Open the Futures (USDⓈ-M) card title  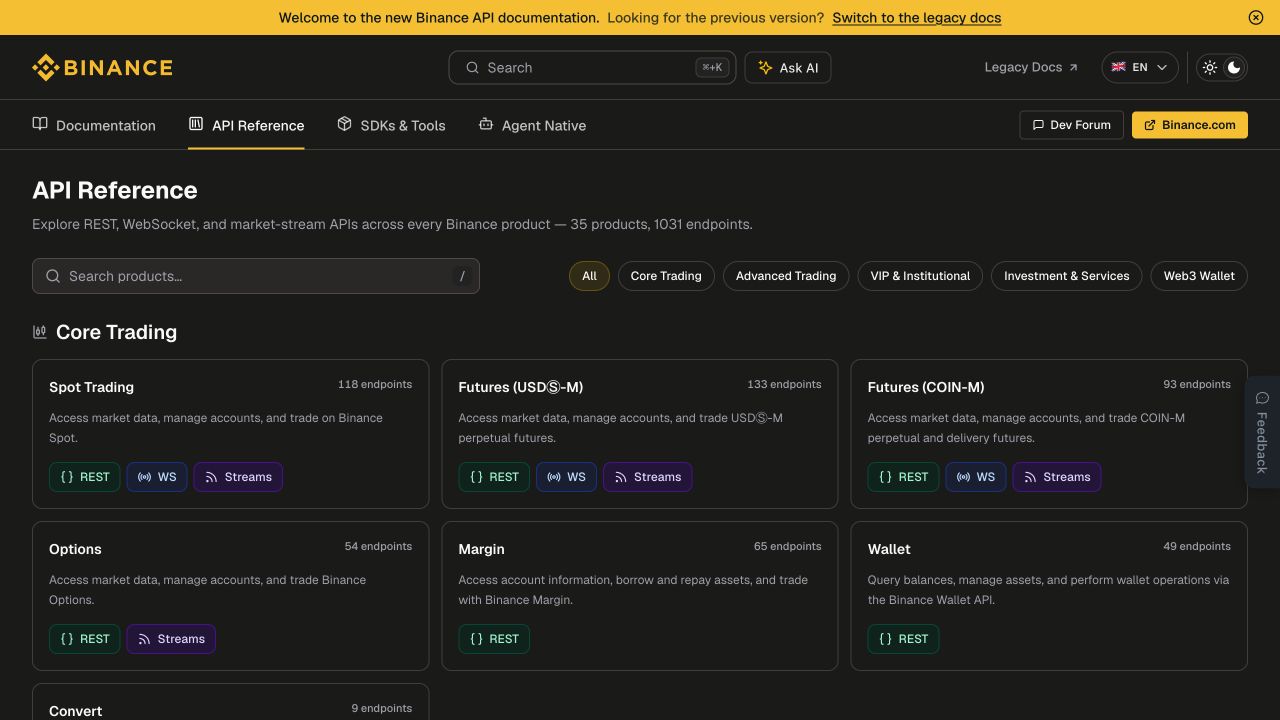pos(520,387)
